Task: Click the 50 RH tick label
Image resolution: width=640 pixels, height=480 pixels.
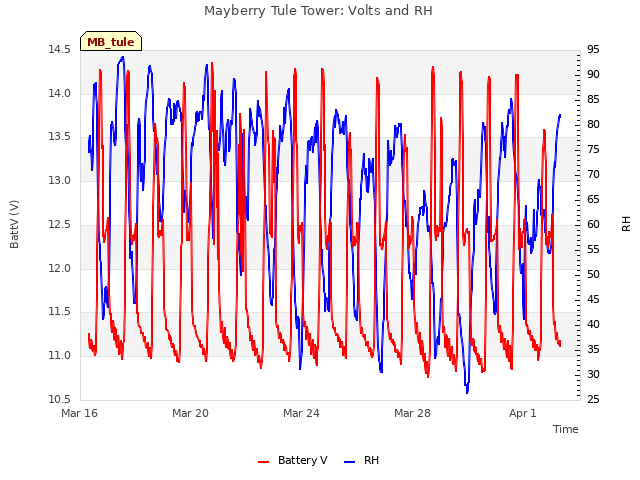Action: [593, 274]
